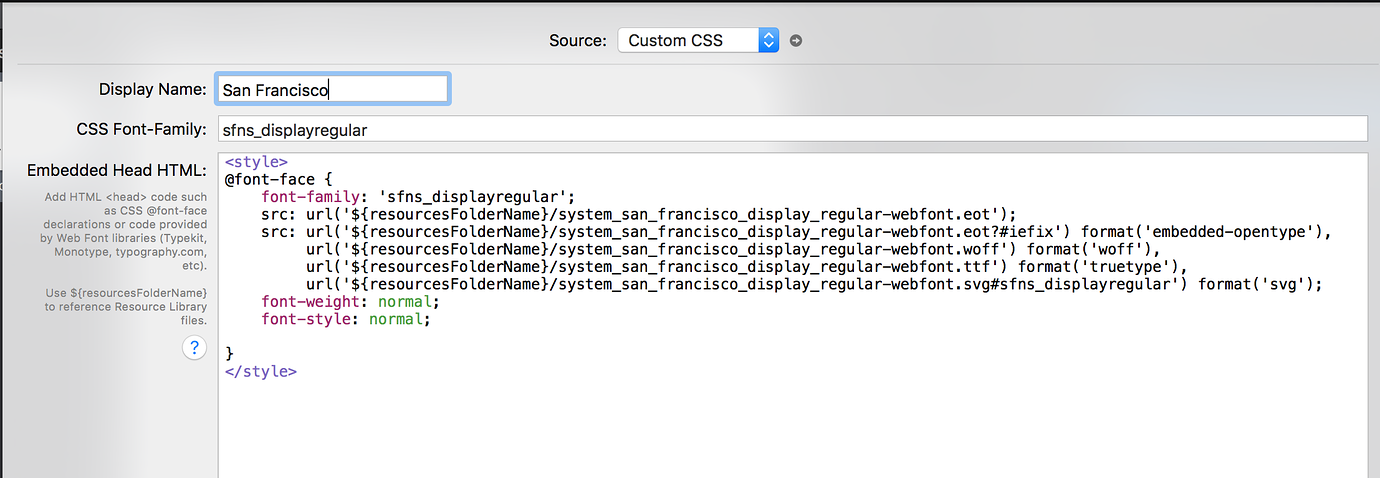Viewport: 1380px width, 478px height.
Task: Click the src line ending in webfont.eot')
Action: pyautogui.click(x=639, y=214)
